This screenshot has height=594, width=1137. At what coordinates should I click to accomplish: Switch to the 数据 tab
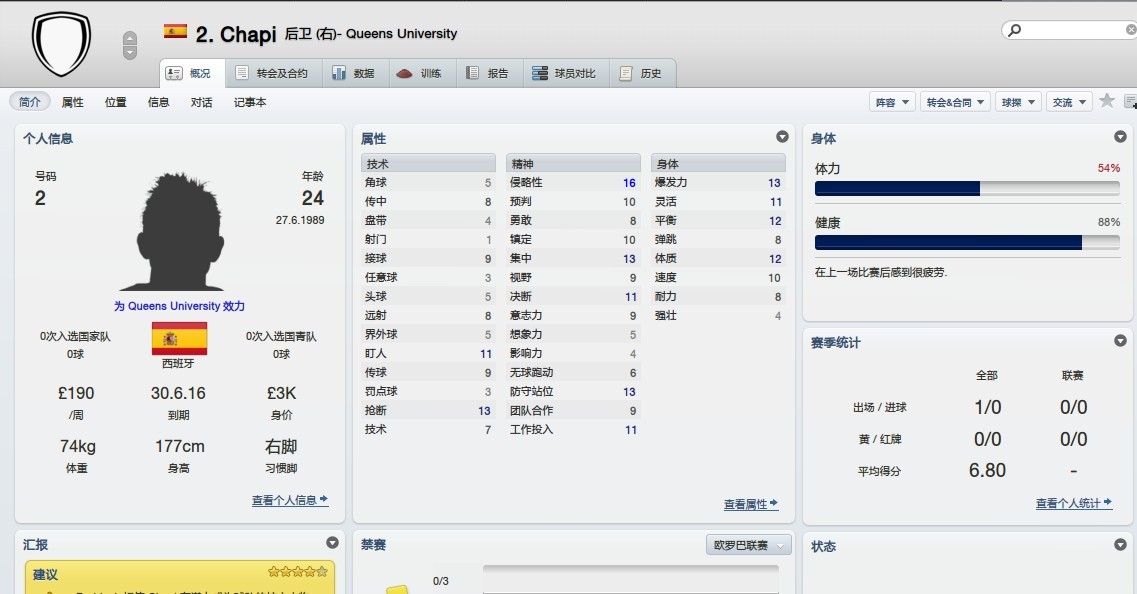[x=353, y=73]
